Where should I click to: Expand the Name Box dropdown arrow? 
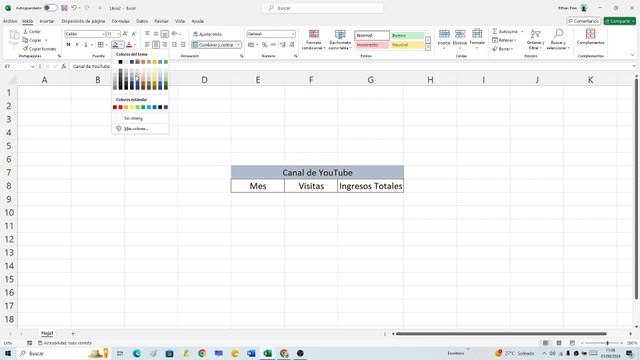click(33, 66)
